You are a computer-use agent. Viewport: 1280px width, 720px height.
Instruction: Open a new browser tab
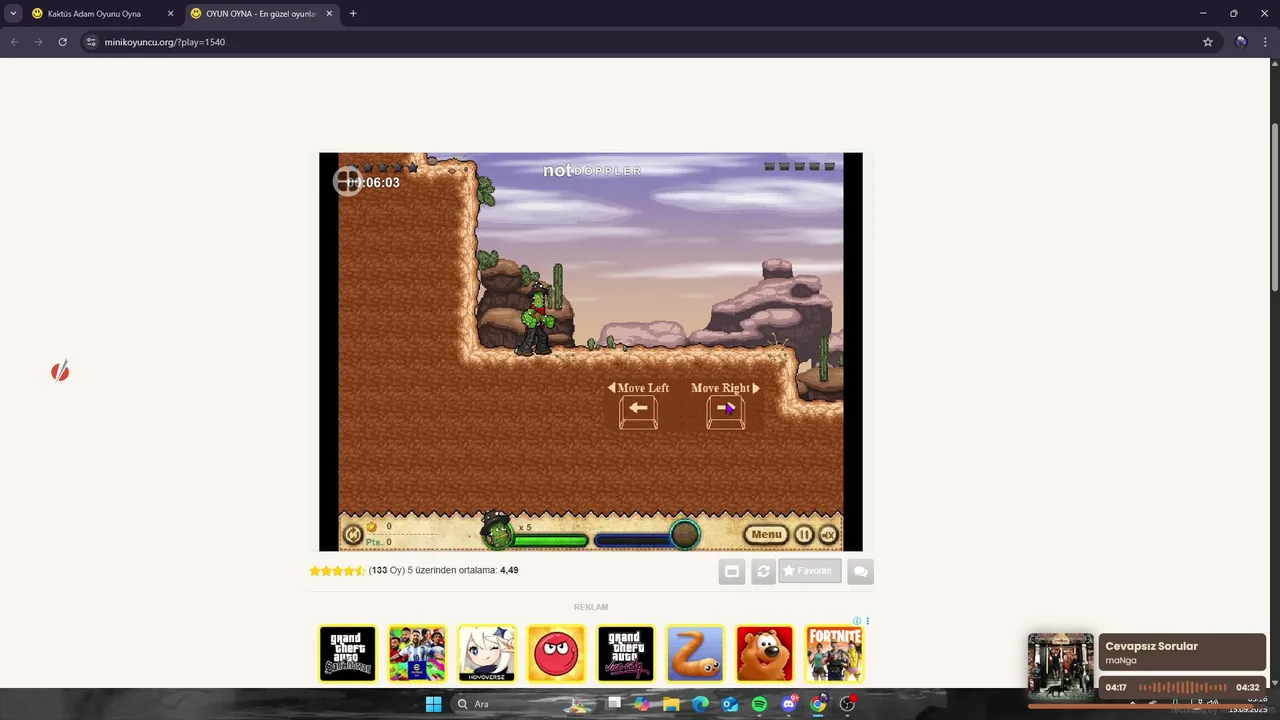pos(353,14)
